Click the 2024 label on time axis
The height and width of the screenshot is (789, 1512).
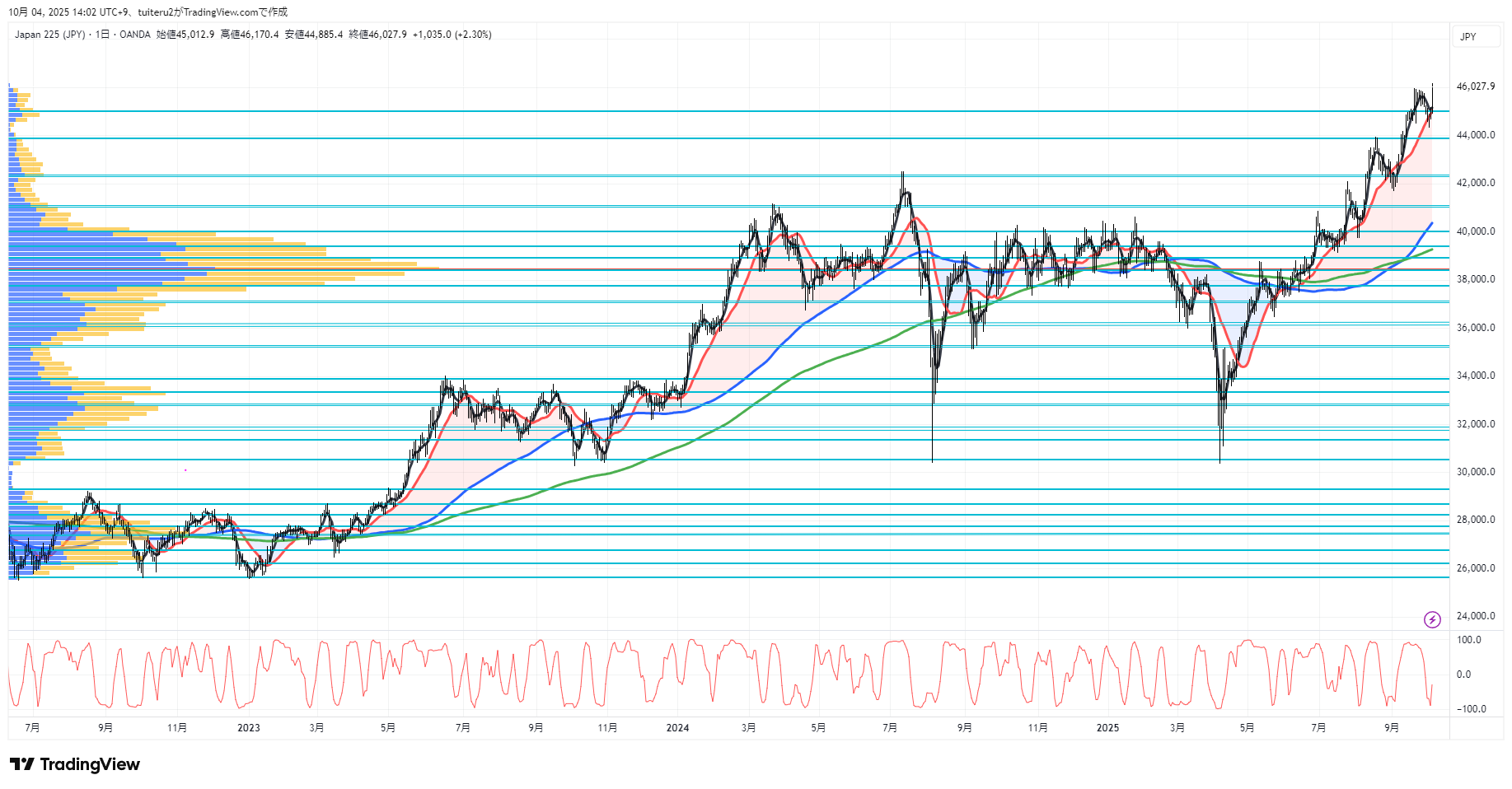677,727
